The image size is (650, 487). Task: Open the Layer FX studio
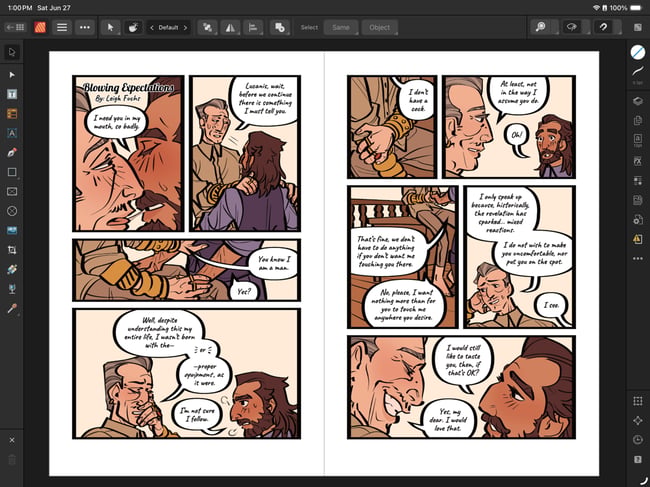(638, 161)
